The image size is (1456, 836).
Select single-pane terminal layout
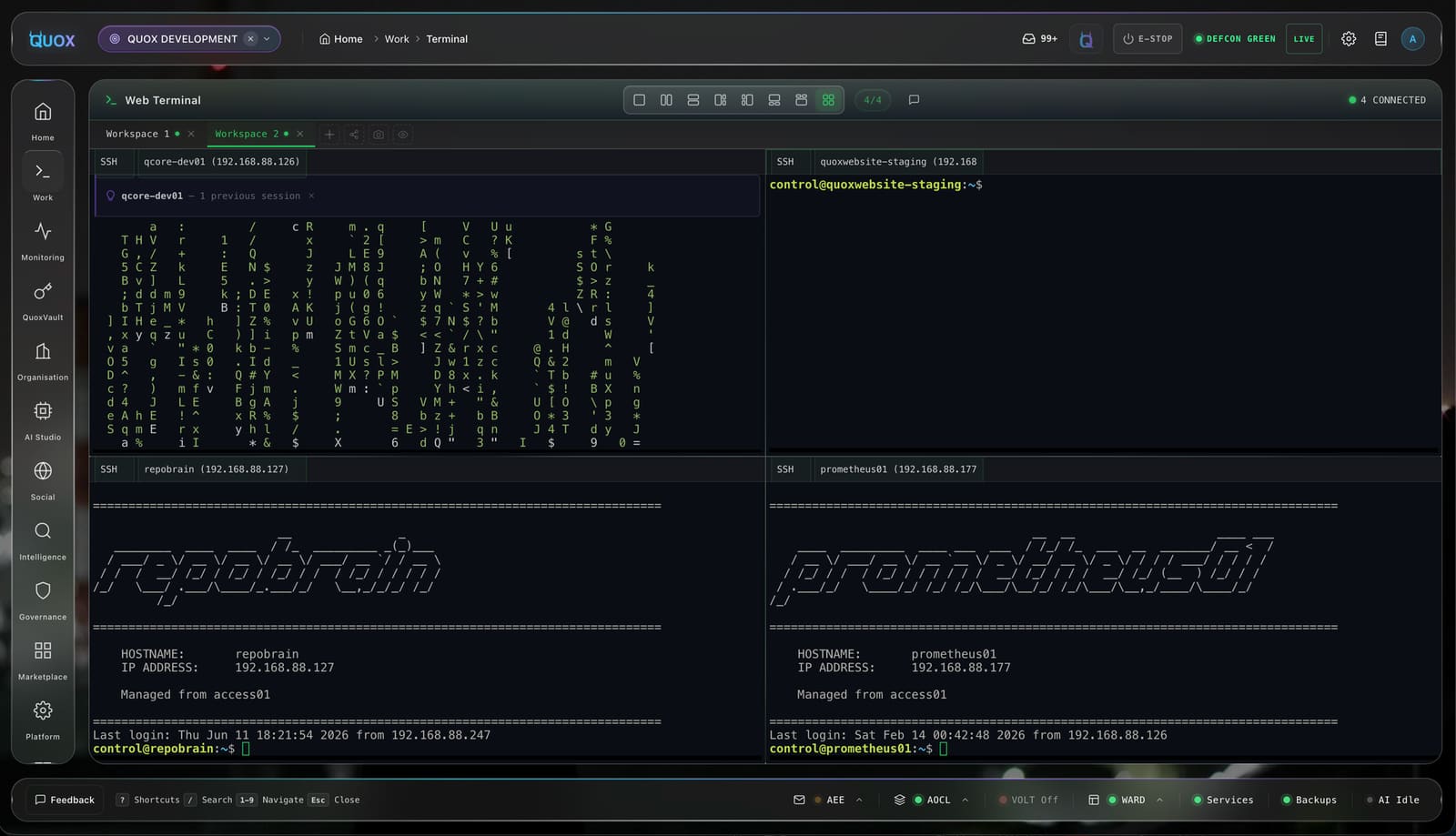point(640,100)
